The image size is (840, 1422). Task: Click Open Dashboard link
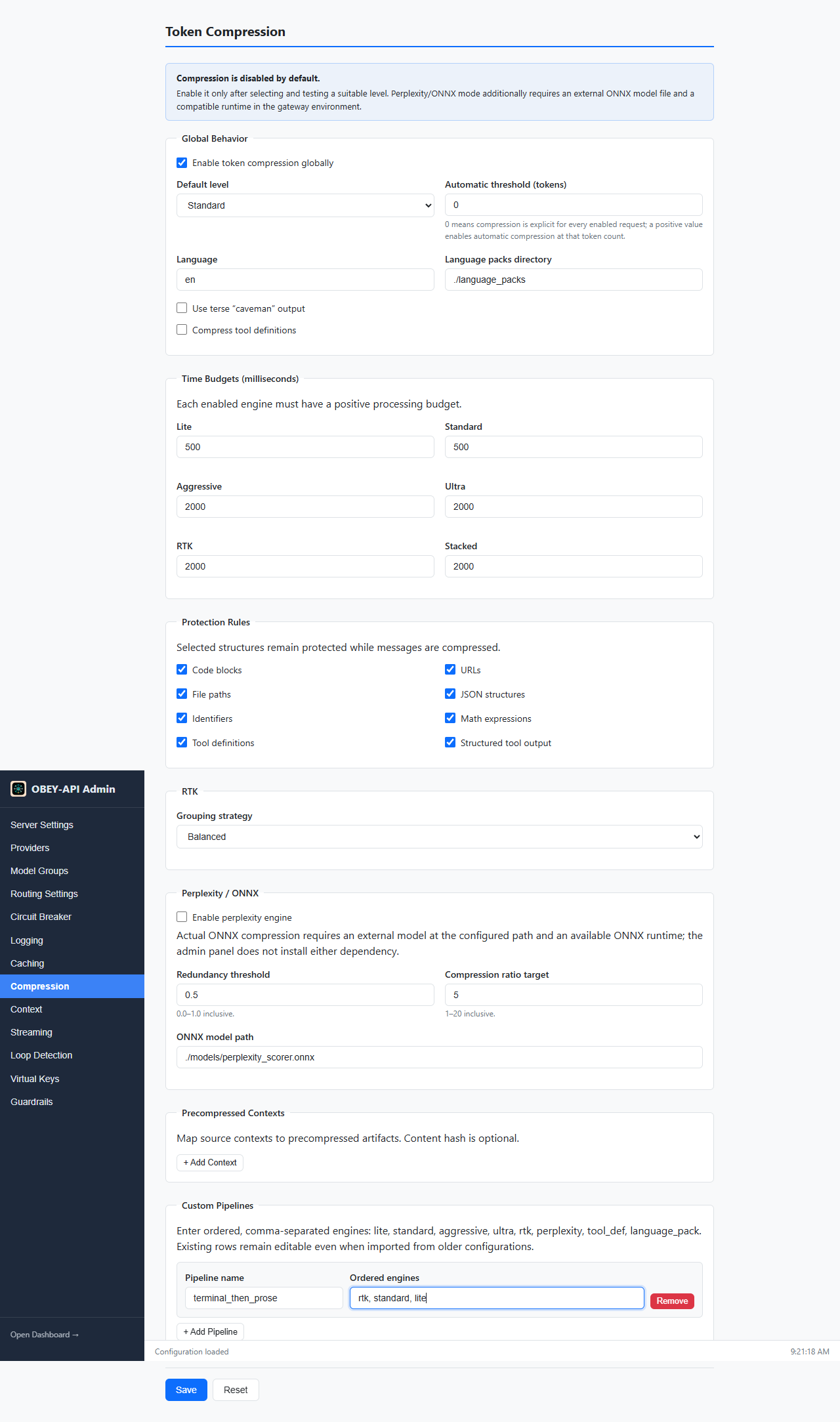(x=45, y=1335)
